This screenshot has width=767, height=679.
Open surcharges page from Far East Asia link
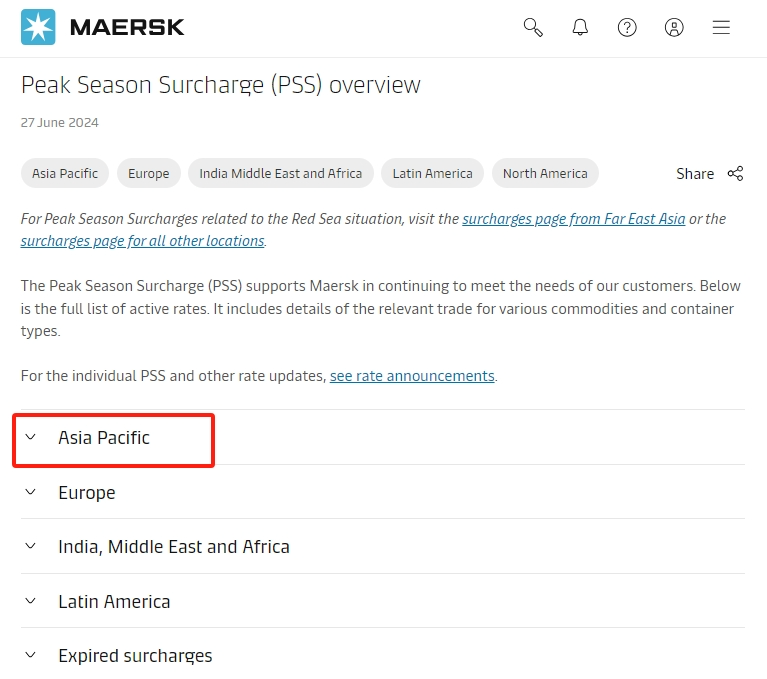574,219
